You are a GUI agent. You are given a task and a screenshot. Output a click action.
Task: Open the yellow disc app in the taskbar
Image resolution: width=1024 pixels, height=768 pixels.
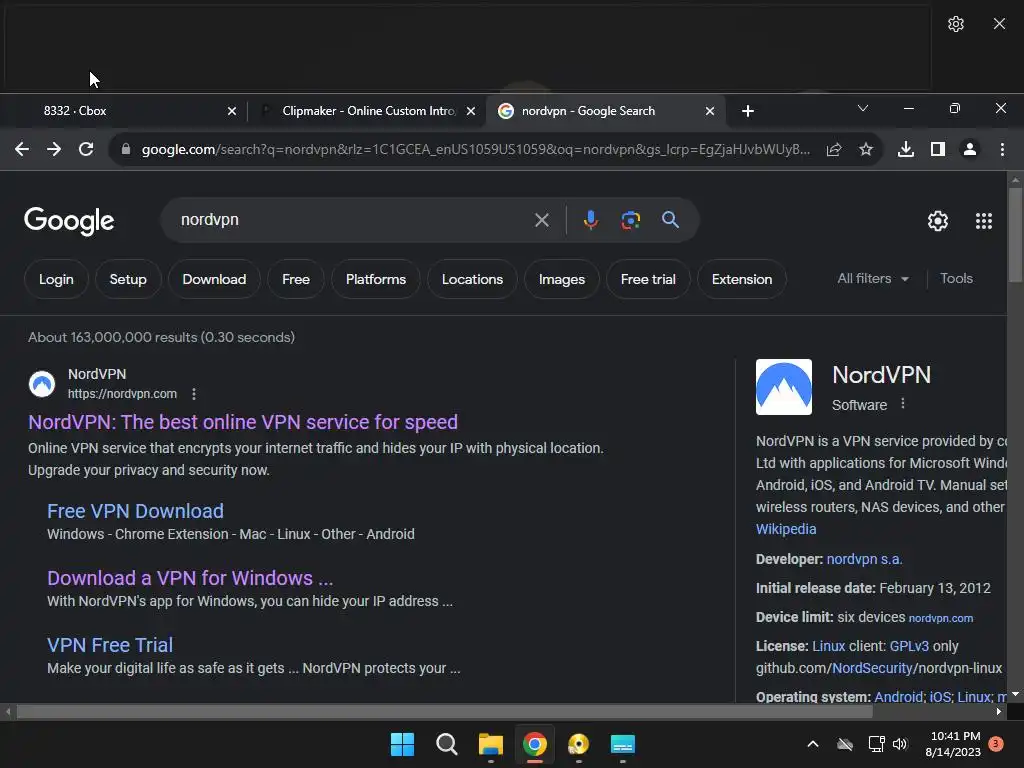[579, 744]
